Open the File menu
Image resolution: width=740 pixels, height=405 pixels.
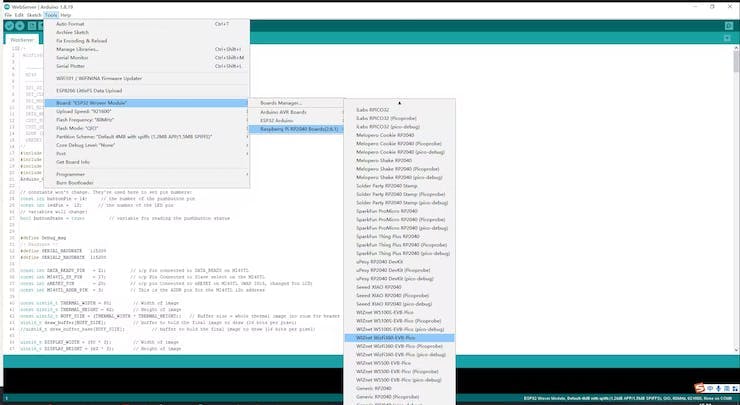coord(8,15)
